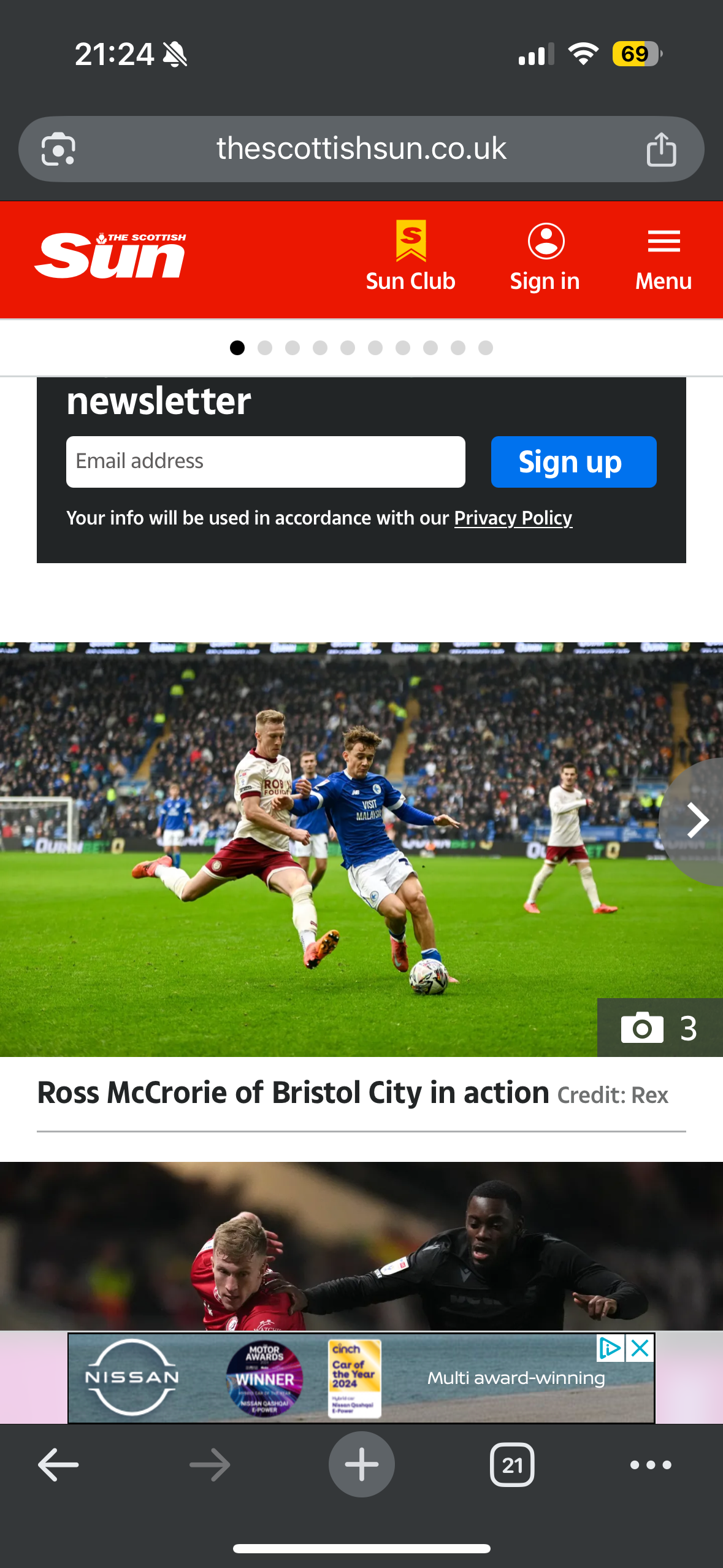This screenshot has width=723, height=1568.
Task: Open the Privacy Policy link
Action: (x=513, y=518)
